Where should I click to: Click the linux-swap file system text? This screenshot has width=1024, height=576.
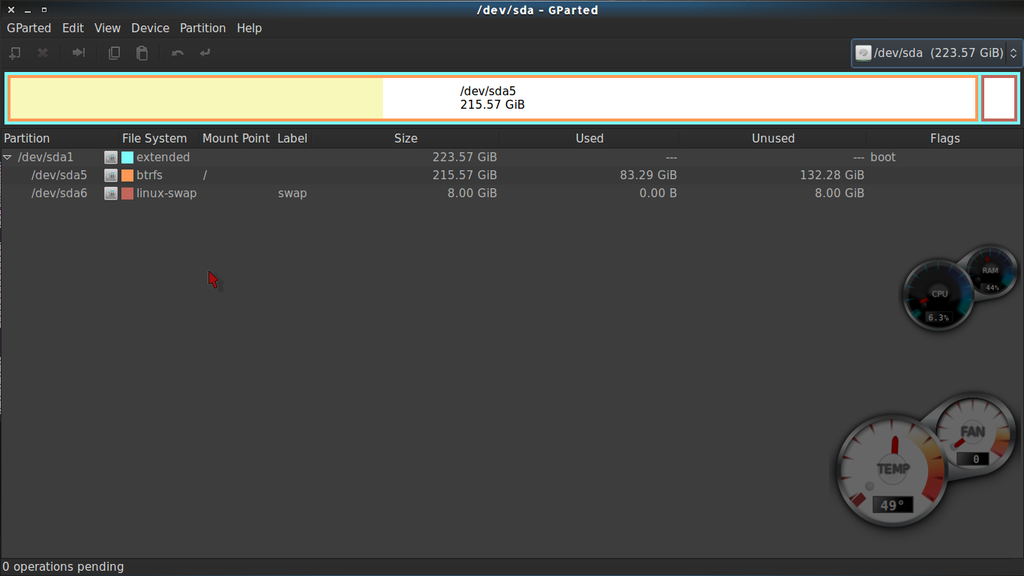(166, 193)
